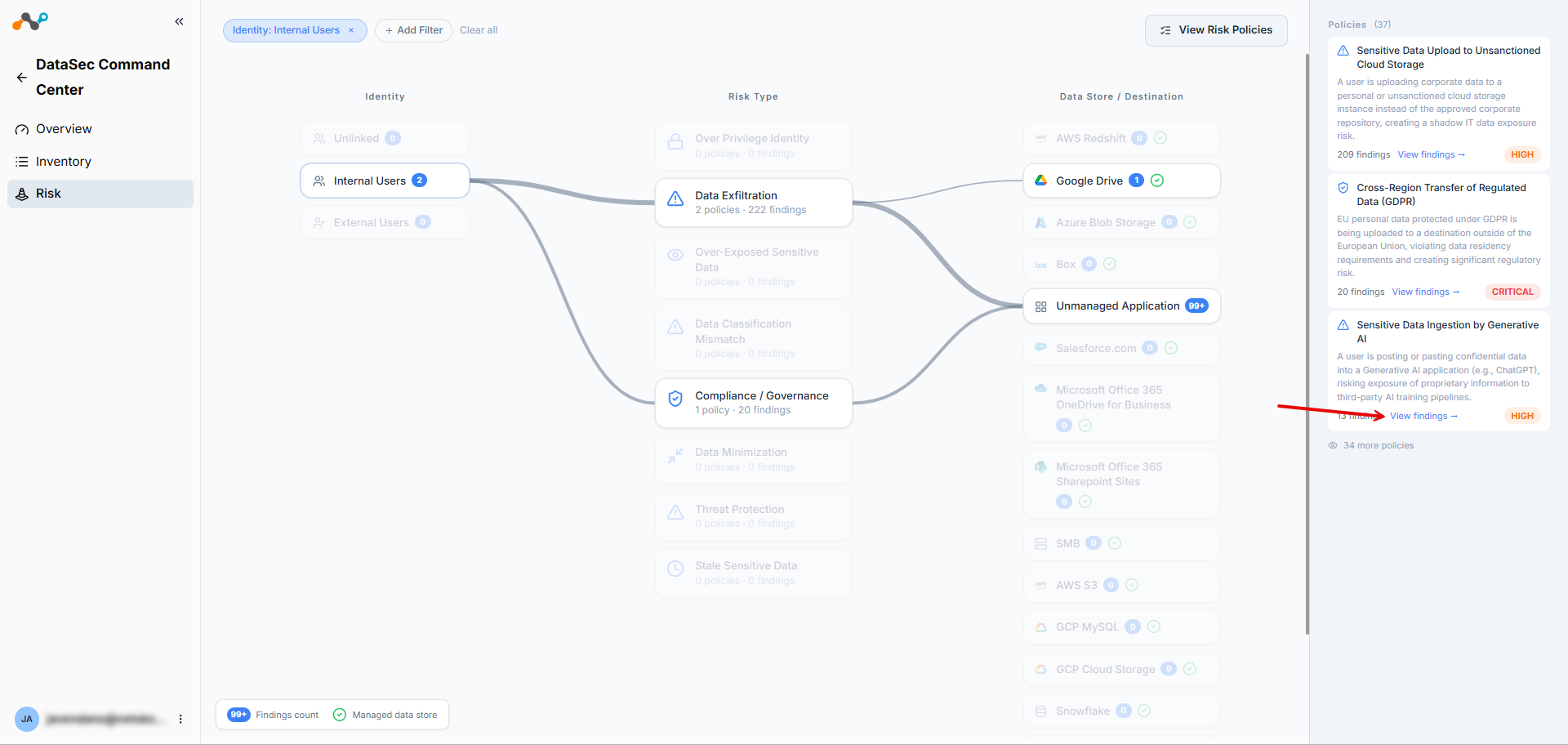Click Clear all filters
Image resolution: width=1568 pixels, height=745 pixels.
(x=479, y=30)
